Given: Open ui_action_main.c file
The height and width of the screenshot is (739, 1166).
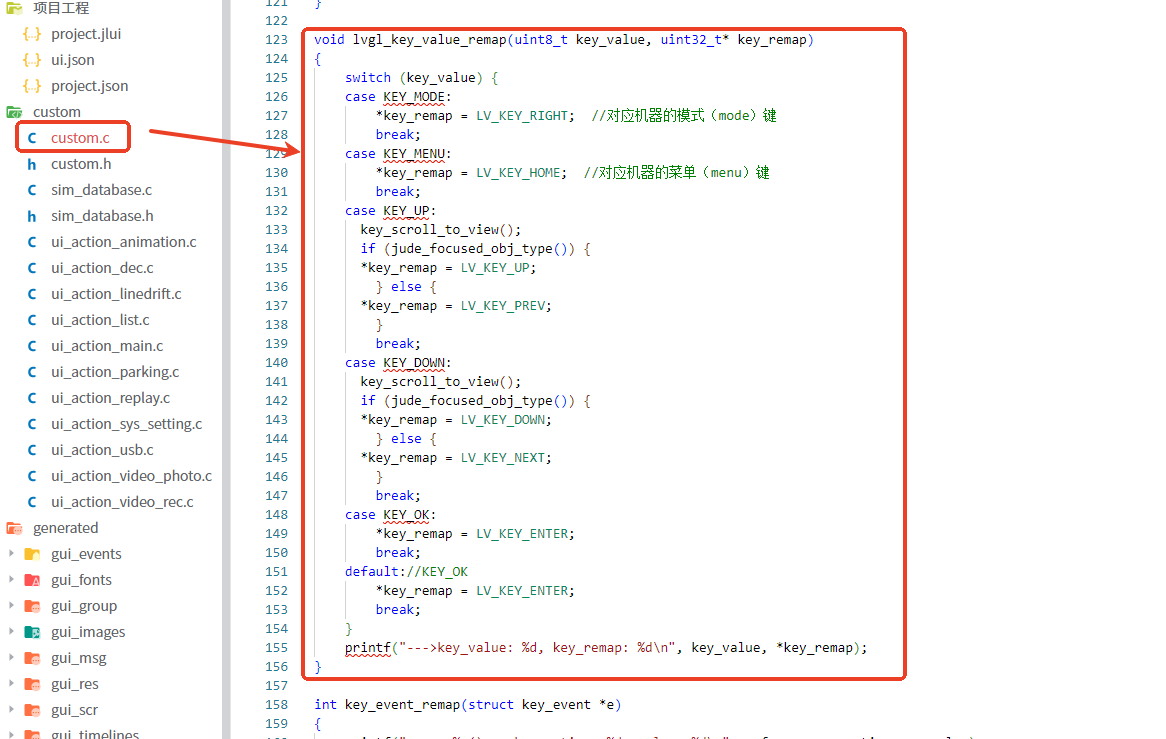Looking at the screenshot, I should 106,346.
